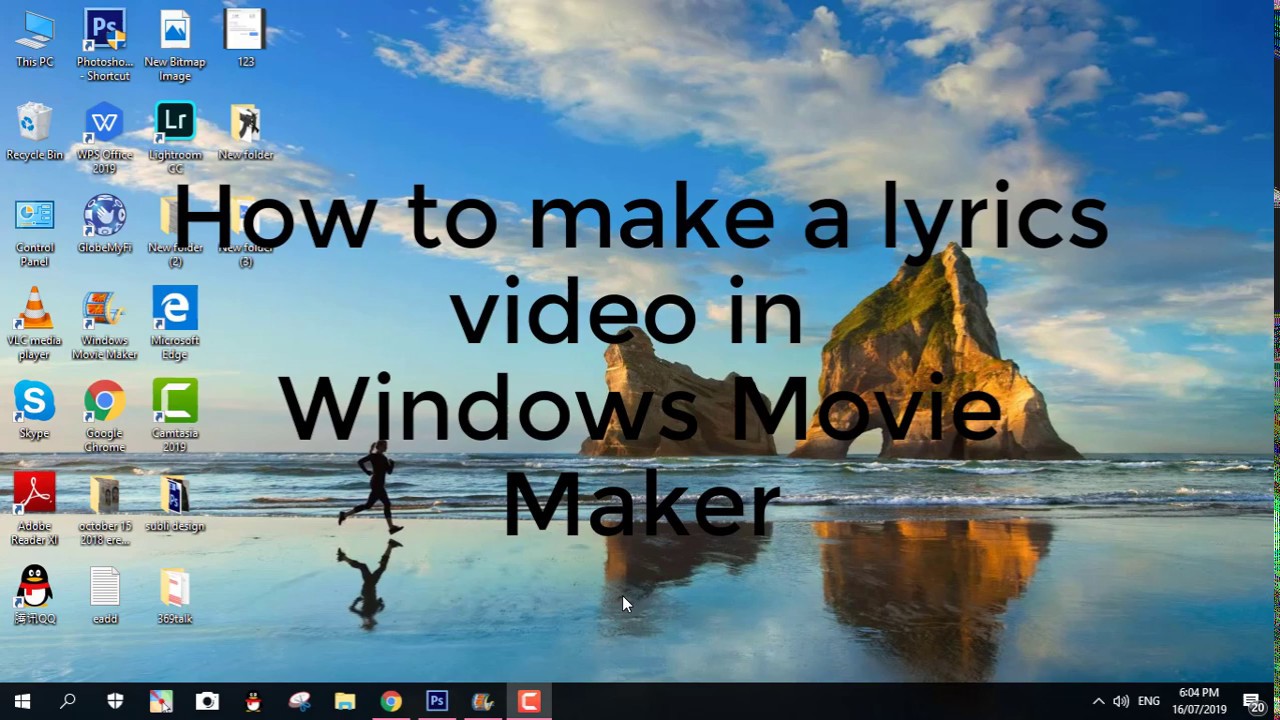The height and width of the screenshot is (720, 1280).
Task: Open Windows Security shield in taskbar
Action: pyautogui.click(x=115, y=701)
